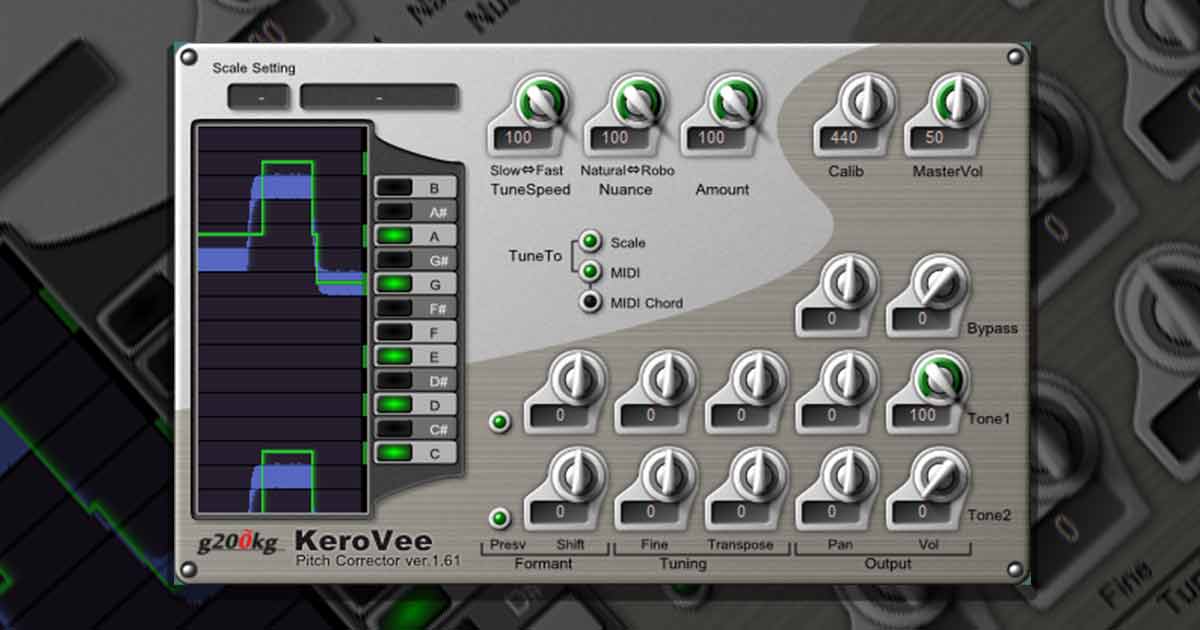Click the pitch graph display

(x=281, y=318)
